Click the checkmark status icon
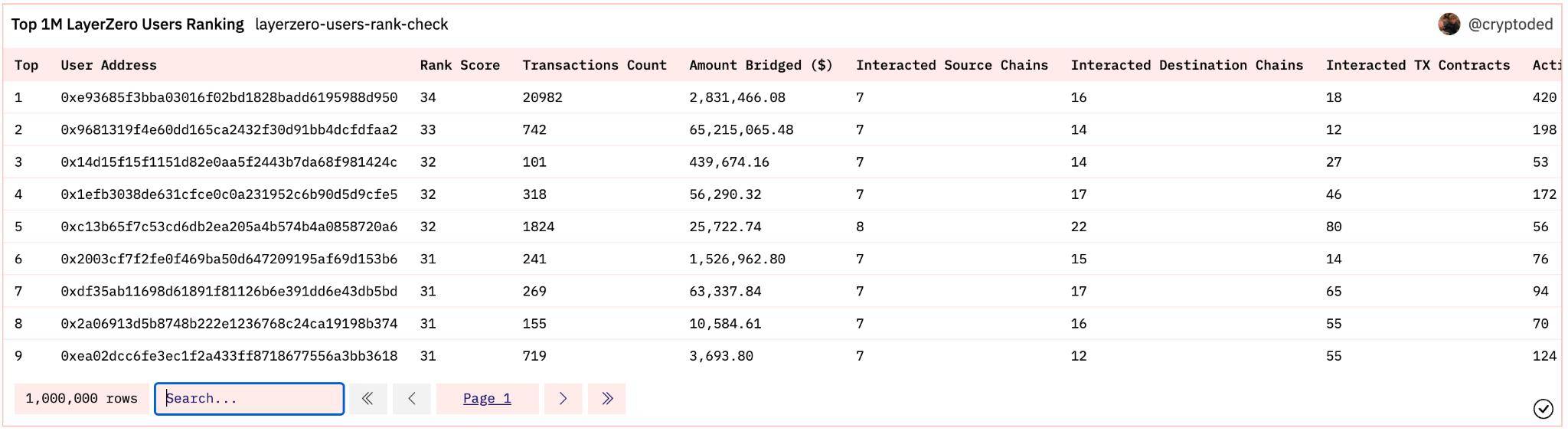Image resolution: width=1568 pixels, height=431 pixels. tap(1543, 409)
